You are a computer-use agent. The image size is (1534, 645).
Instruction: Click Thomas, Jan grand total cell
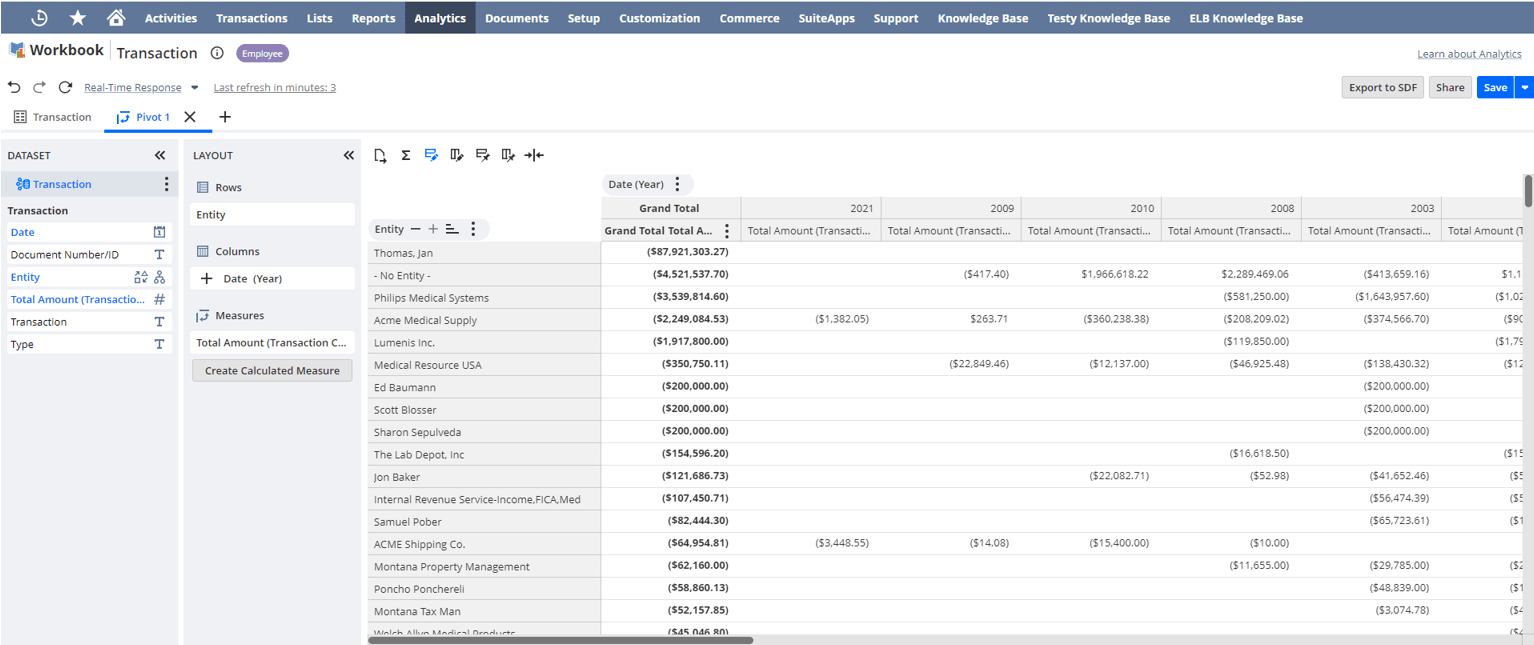coord(671,253)
